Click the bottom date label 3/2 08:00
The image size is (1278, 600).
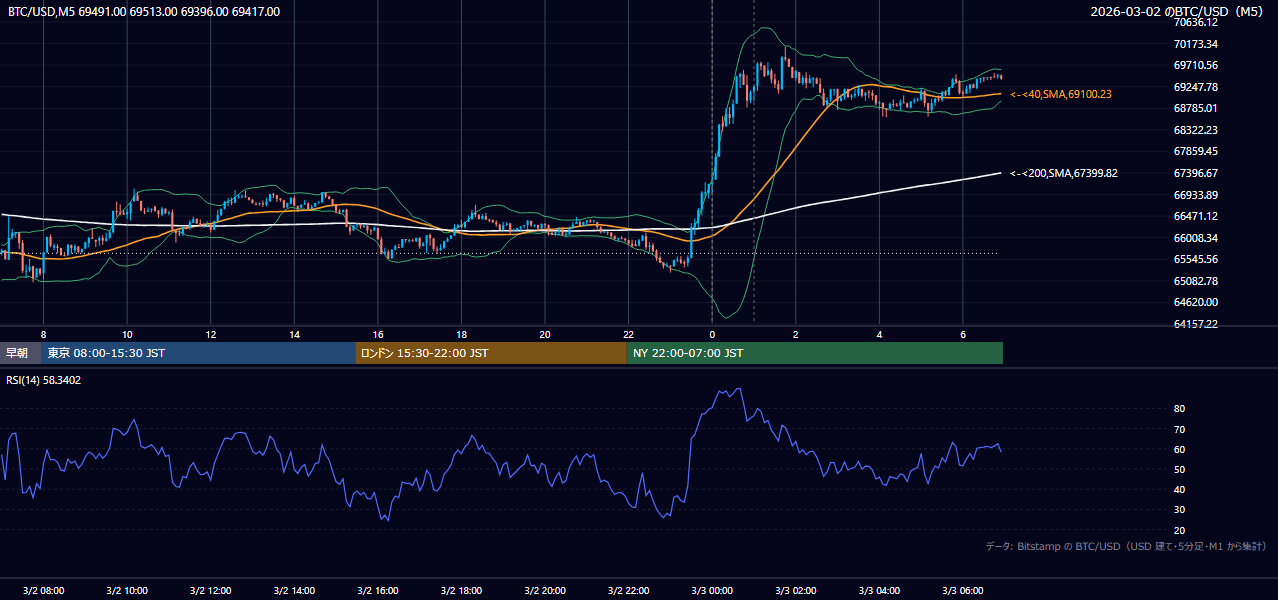[43, 591]
